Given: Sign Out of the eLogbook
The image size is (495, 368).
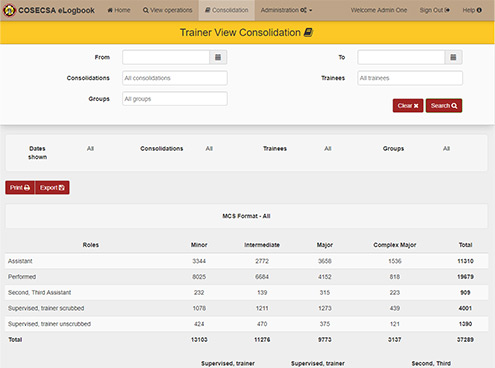Looking at the screenshot, I should tap(435, 10).
